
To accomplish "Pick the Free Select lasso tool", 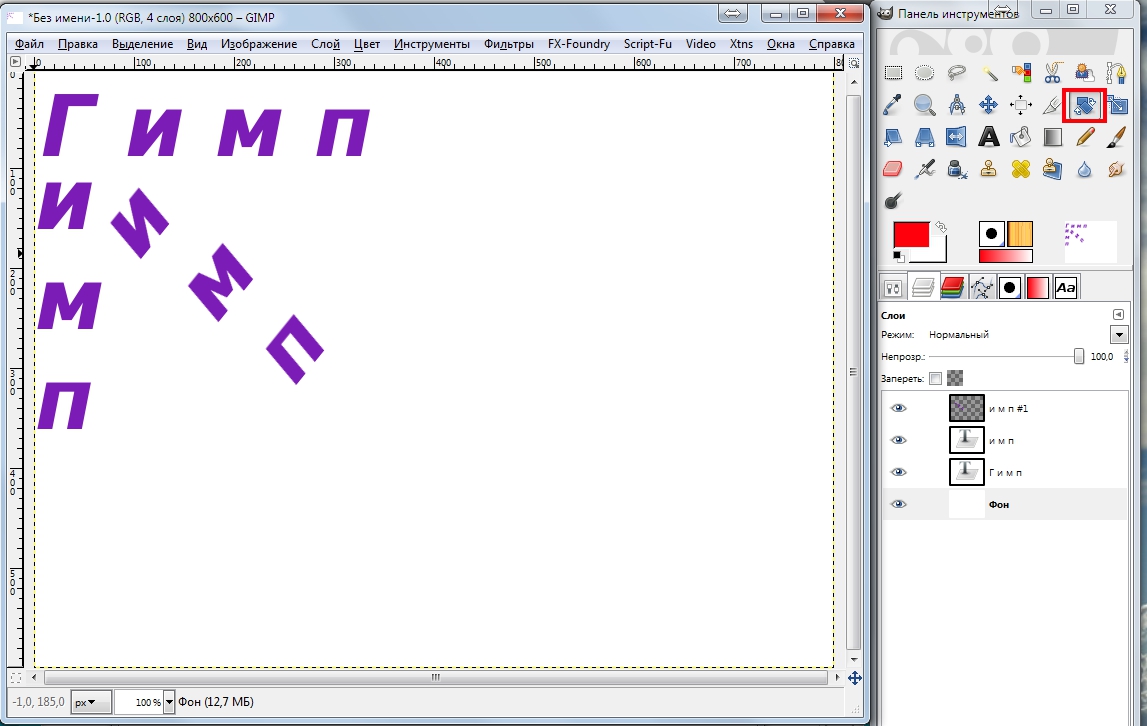I will point(957,72).
